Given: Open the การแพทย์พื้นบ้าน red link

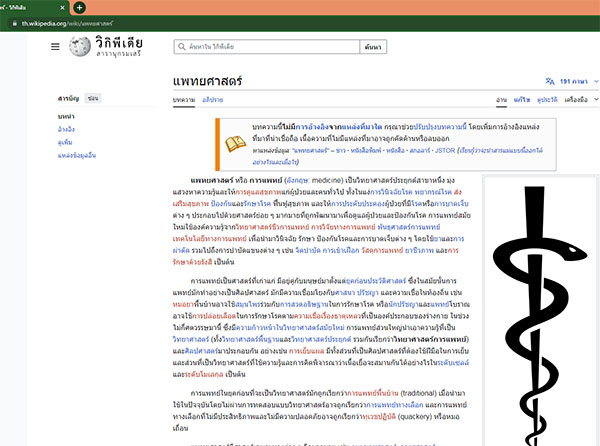Looking at the screenshot, I should tap(372, 393).
